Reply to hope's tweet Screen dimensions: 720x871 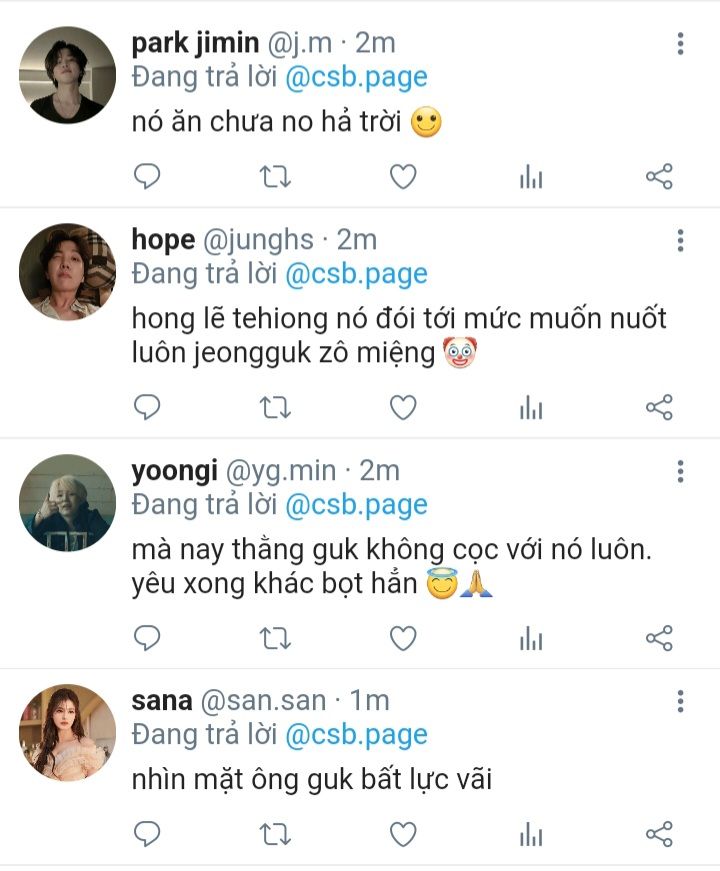coord(148,407)
